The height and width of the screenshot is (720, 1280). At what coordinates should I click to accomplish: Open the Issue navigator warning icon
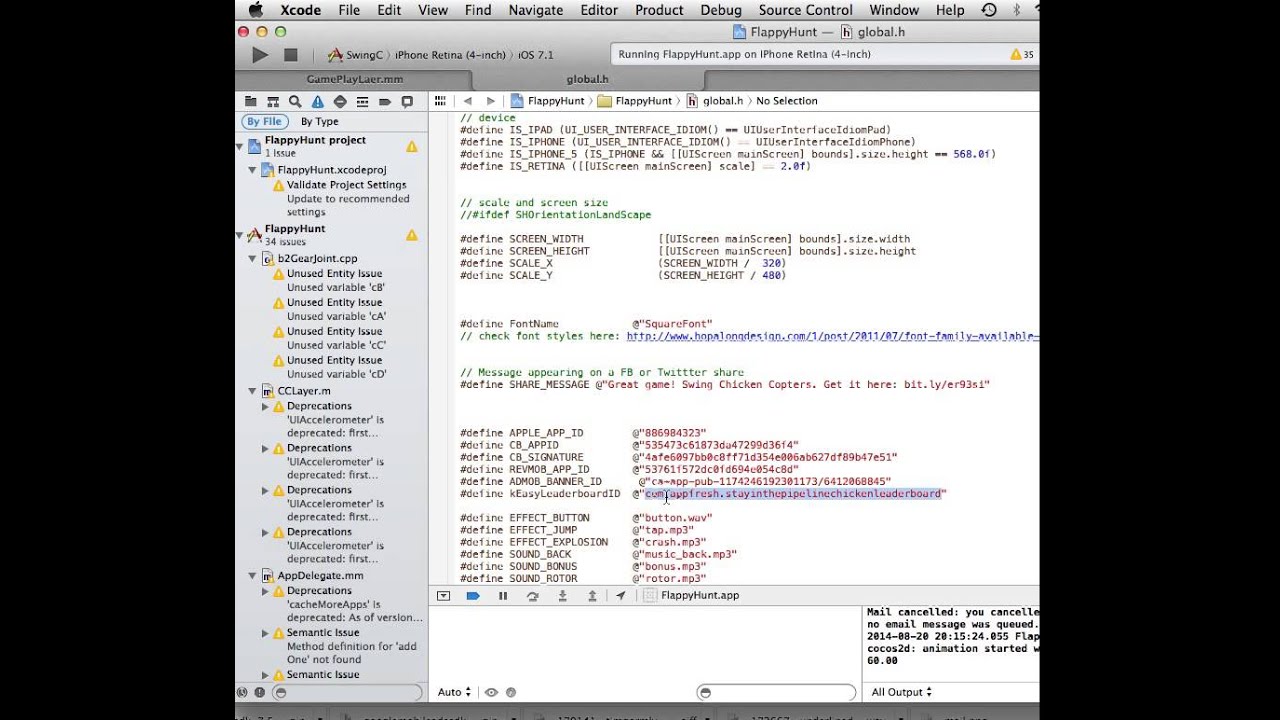pos(317,101)
